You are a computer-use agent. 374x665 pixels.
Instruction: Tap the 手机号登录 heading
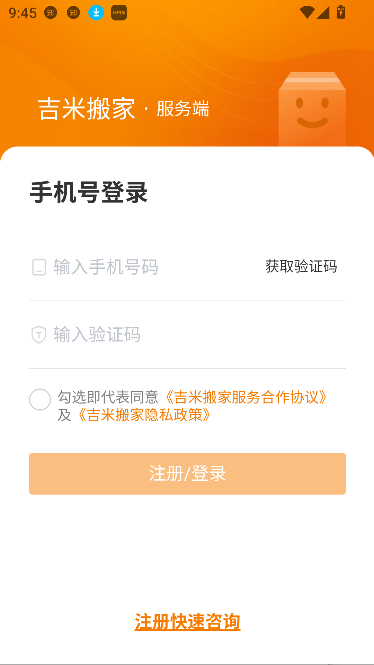[x=89, y=193]
